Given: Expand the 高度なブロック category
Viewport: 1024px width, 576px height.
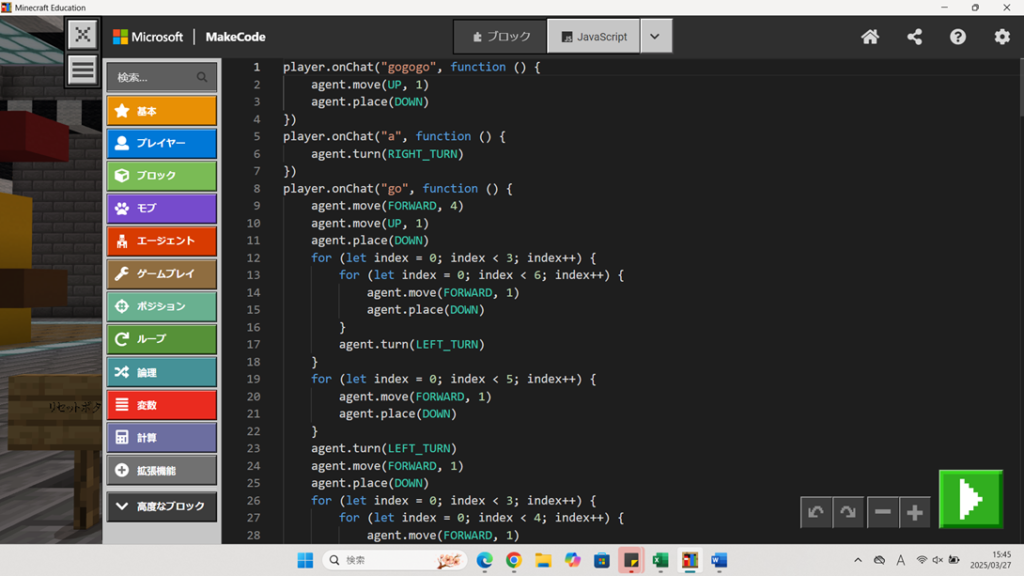Looking at the screenshot, I should (x=161, y=506).
